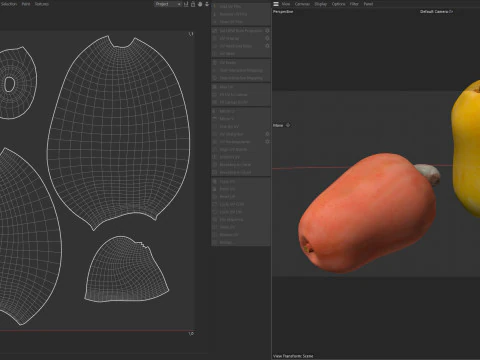480x360 pixels.
Task: Click the Default Camera label
Action: tap(436, 12)
